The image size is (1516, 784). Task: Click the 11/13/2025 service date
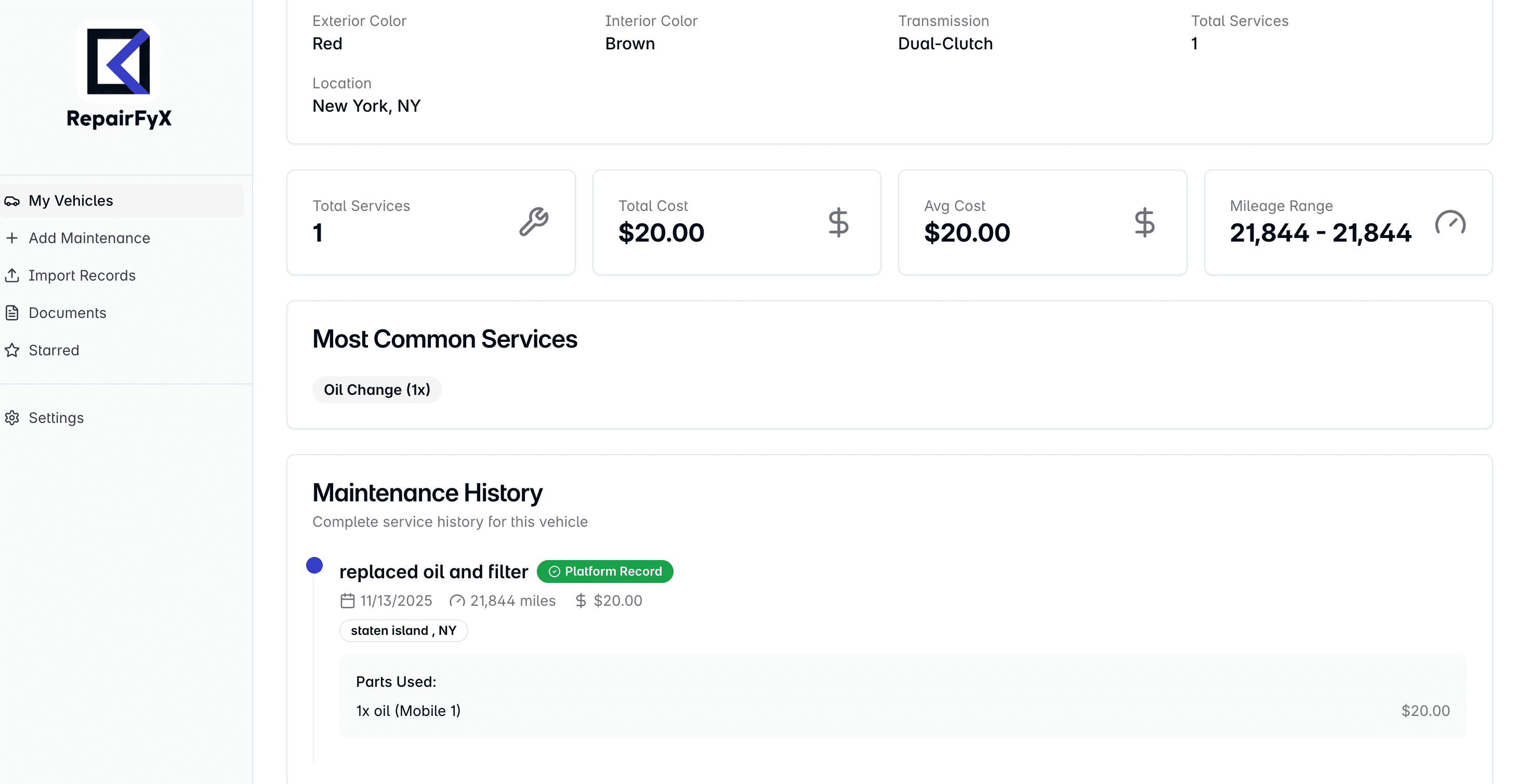pos(396,601)
